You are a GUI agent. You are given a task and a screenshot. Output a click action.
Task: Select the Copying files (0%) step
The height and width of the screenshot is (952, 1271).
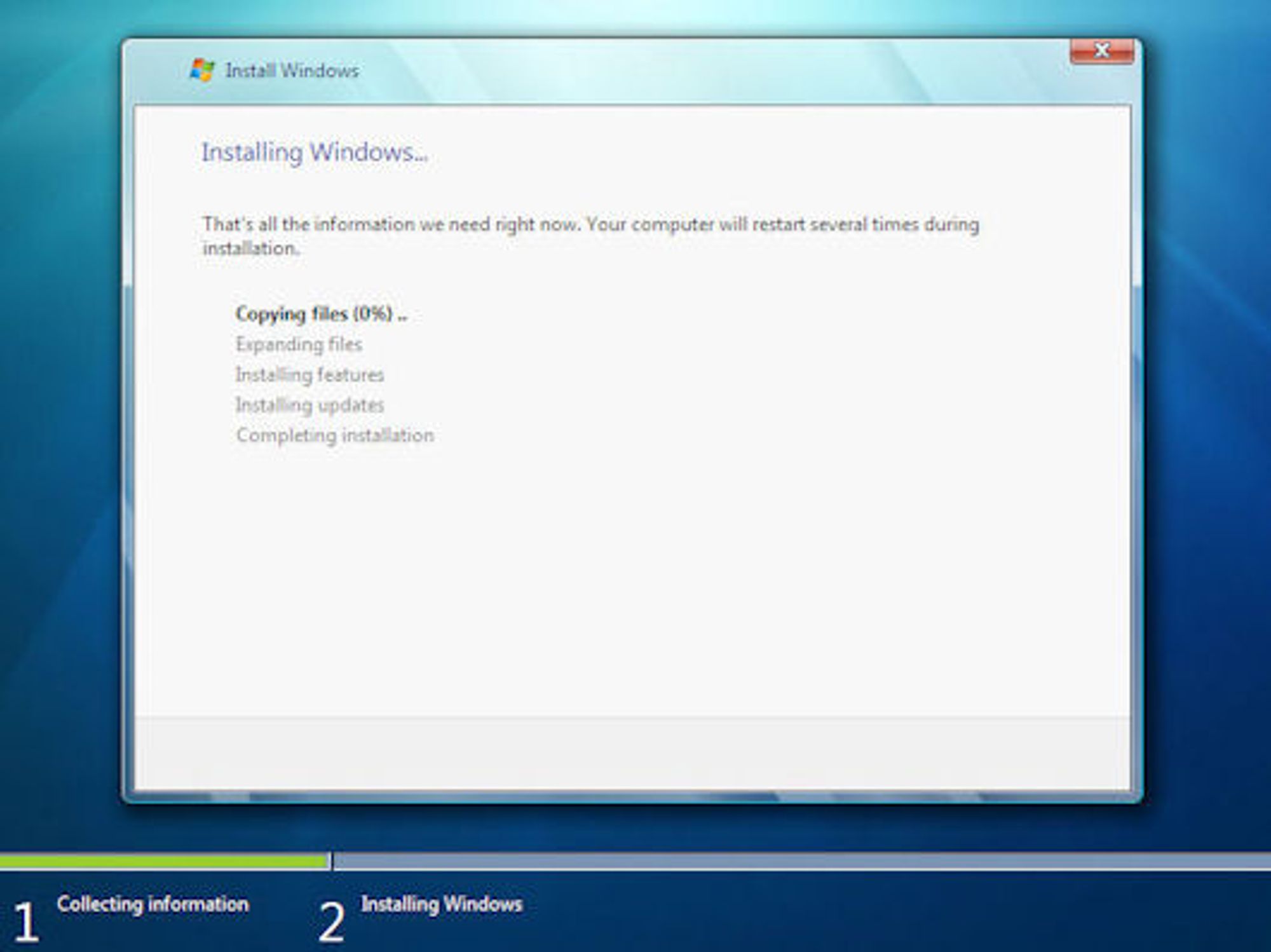pos(322,314)
